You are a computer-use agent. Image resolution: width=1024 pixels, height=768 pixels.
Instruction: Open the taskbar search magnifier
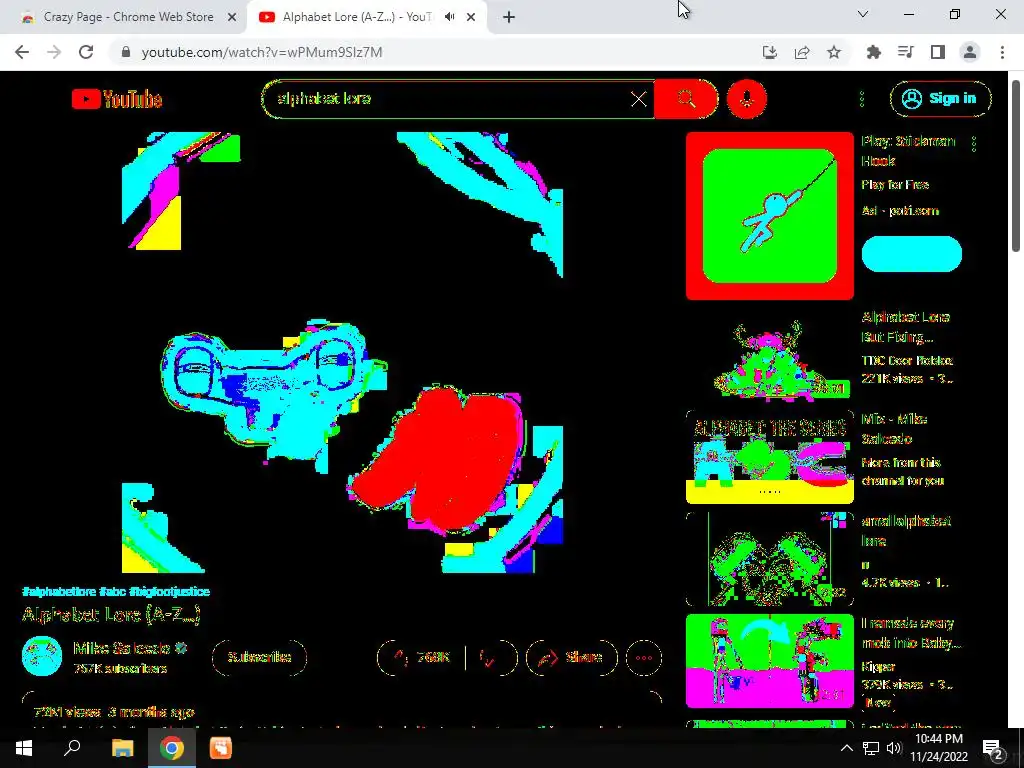point(72,748)
